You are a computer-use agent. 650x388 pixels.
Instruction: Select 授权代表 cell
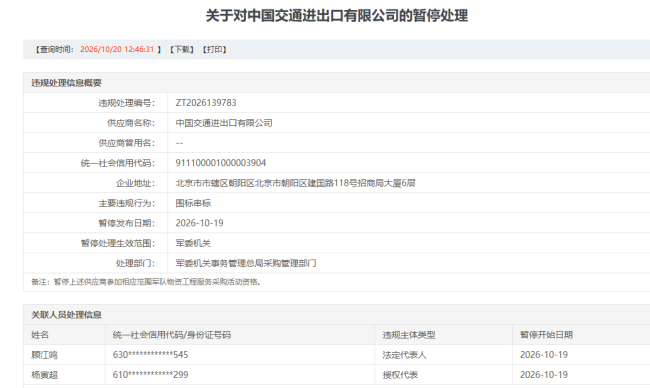(x=400, y=375)
